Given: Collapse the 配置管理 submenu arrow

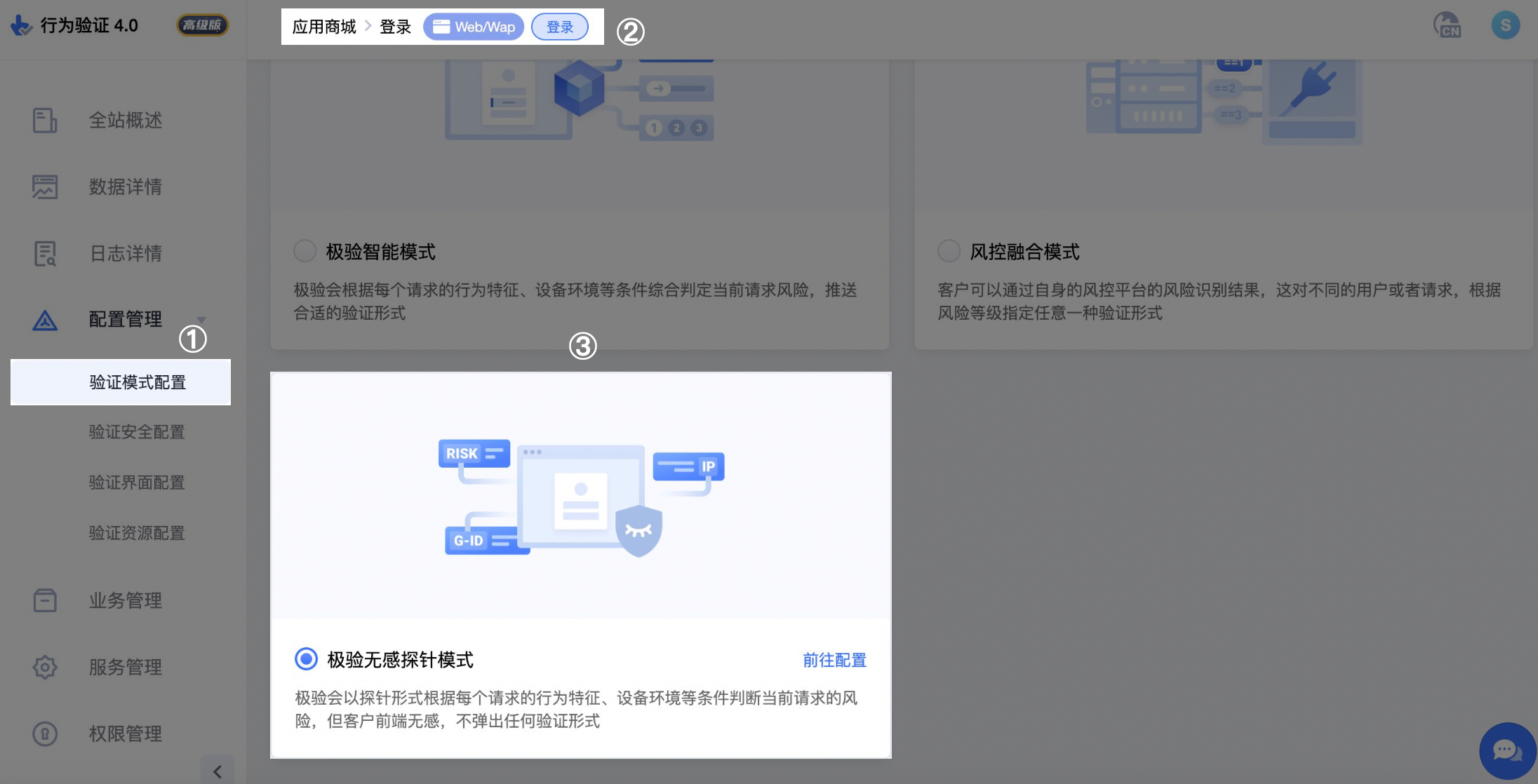Looking at the screenshot, I should coord(202,320).
